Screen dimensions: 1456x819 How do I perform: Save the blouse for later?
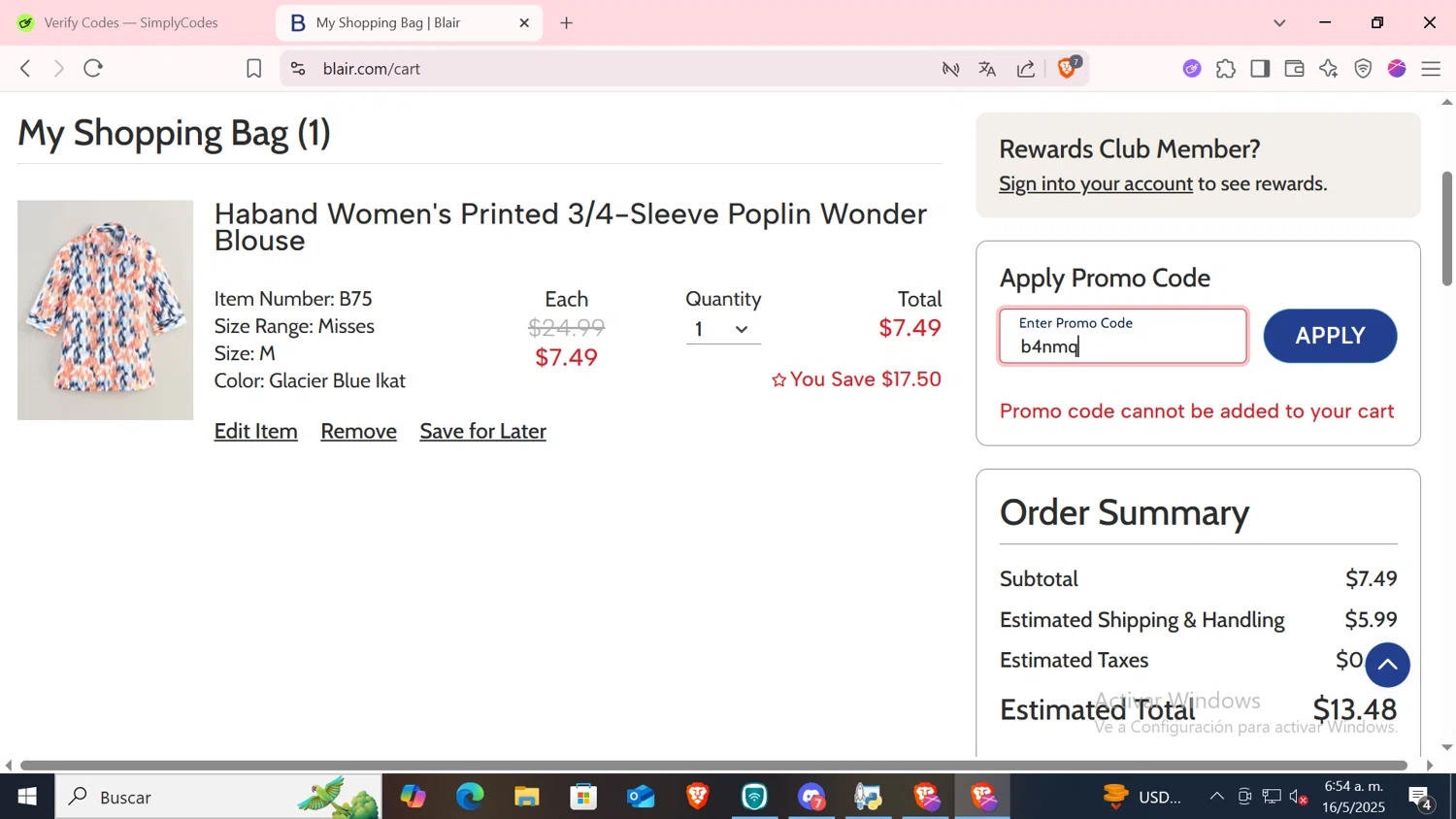[x=482, y=431]
